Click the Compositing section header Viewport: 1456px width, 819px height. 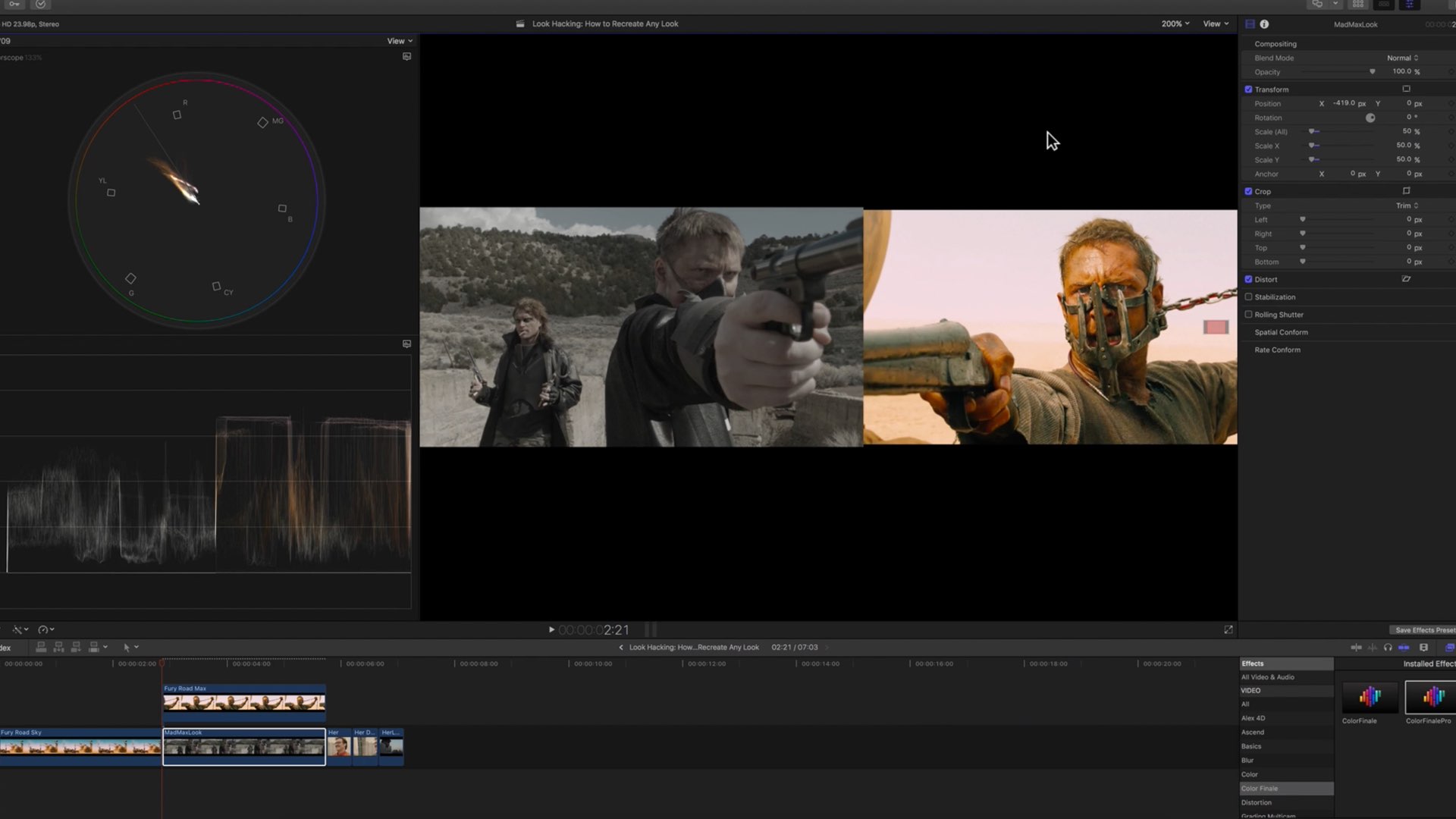pos(1276,44)
